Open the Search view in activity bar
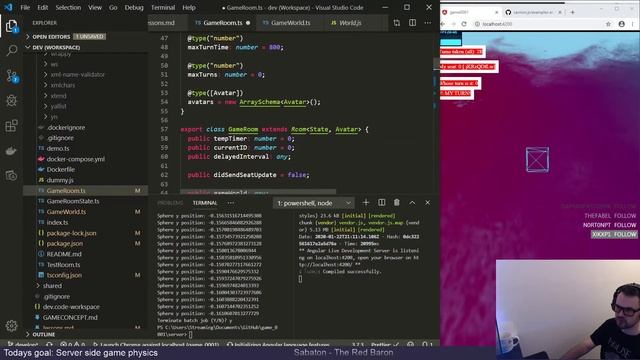This screenshot has height=360, width=640. click(11, 51)
